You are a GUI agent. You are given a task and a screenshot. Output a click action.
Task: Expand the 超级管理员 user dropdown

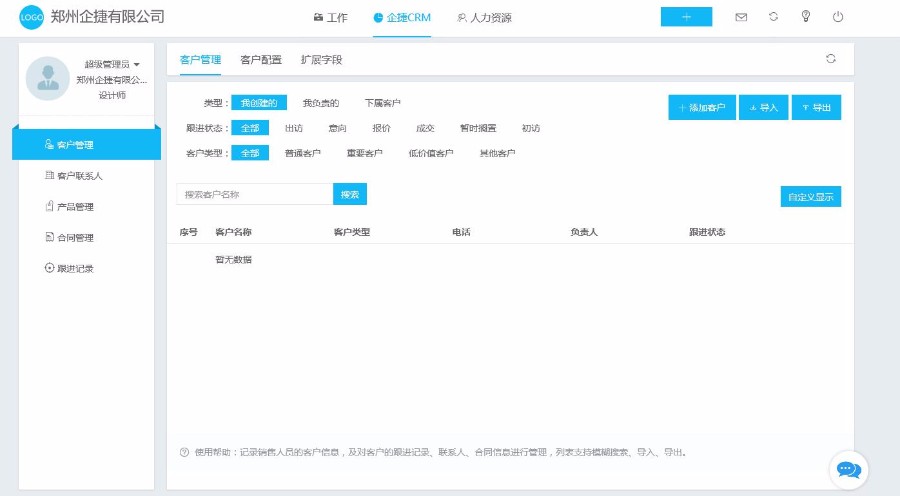click(x=112, y=65)
